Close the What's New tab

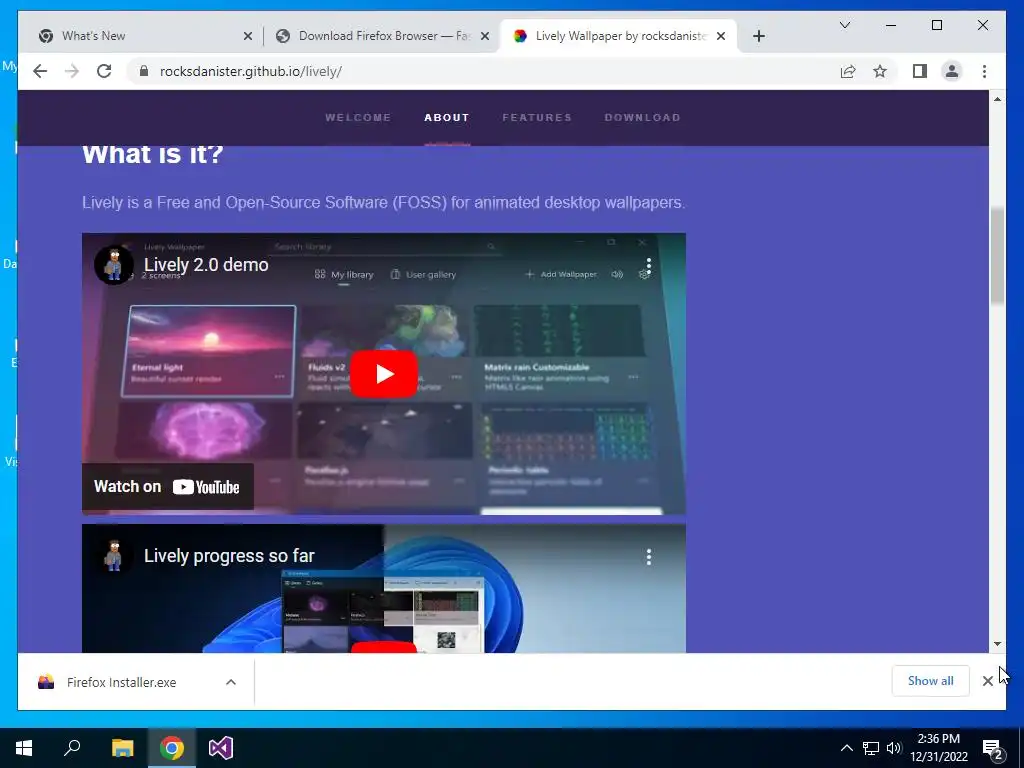pyautogui.click(x=248, y=36)
